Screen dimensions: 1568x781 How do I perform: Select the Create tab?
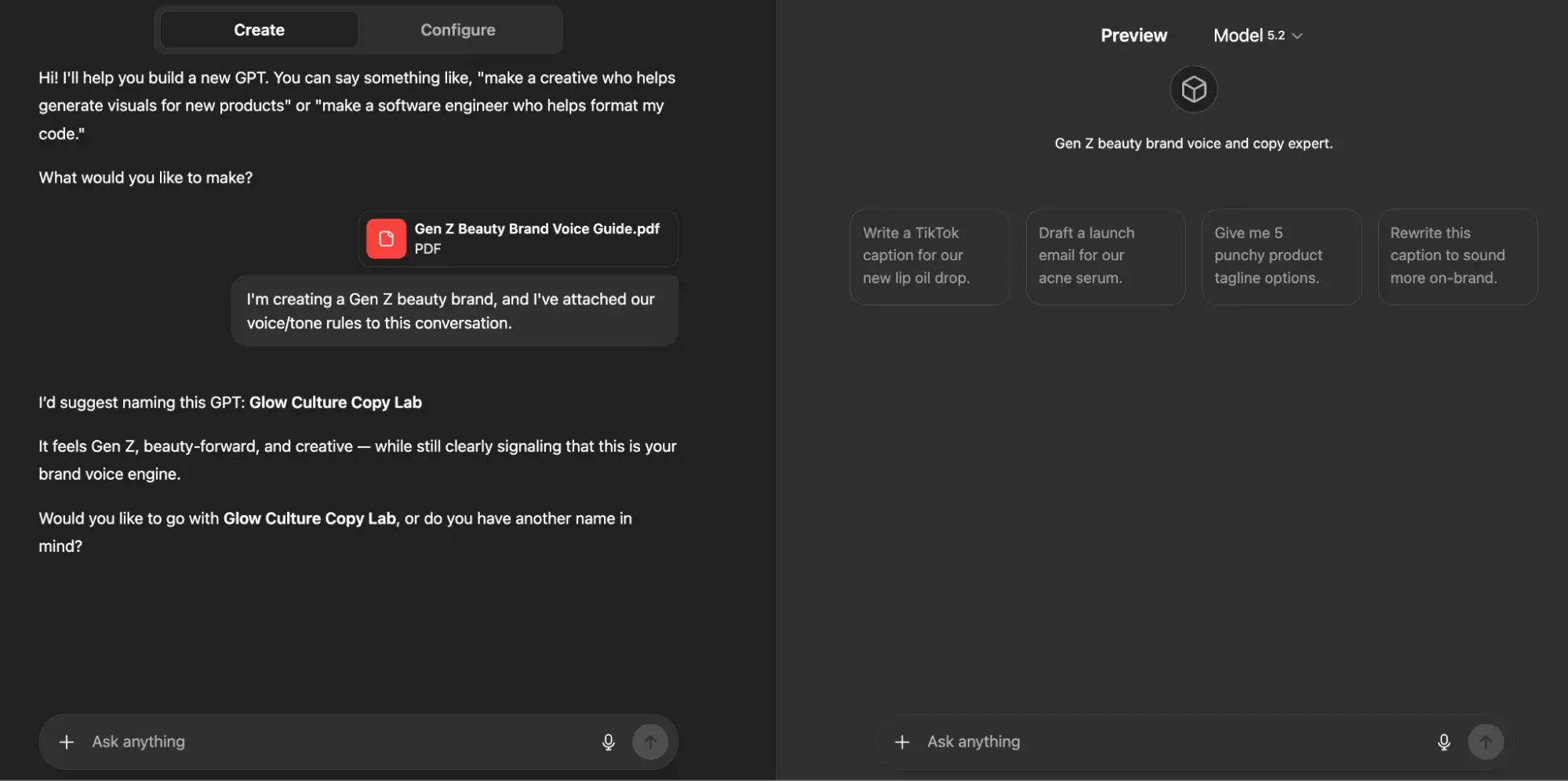pos(259,29)
